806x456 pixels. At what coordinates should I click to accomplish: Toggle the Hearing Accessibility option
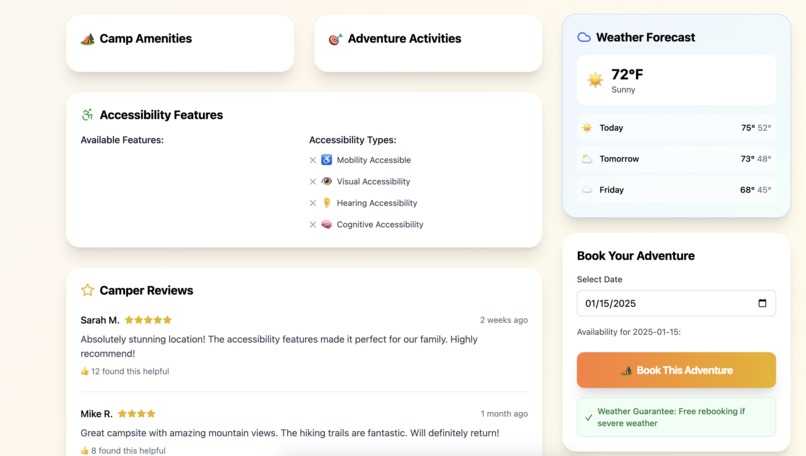(x=376, y=203)
